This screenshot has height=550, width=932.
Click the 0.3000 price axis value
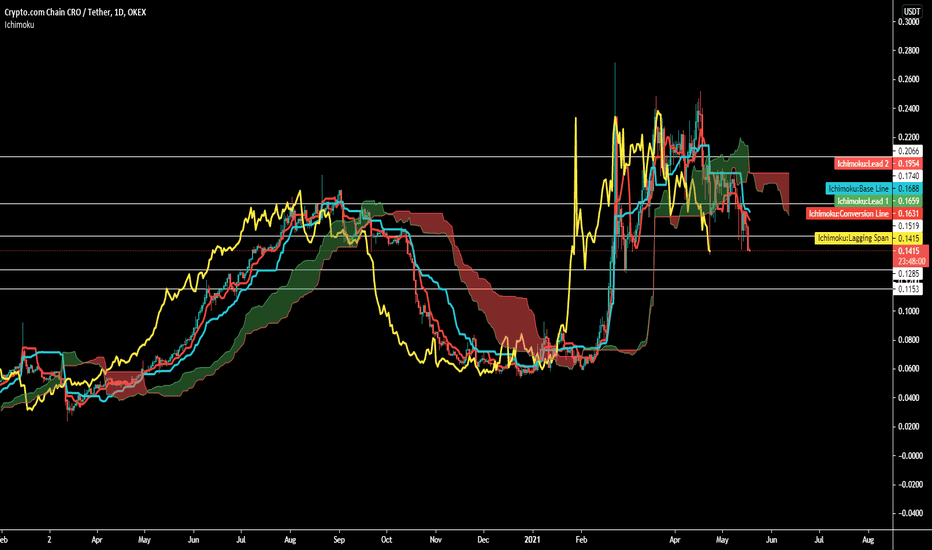pos(908,22)
